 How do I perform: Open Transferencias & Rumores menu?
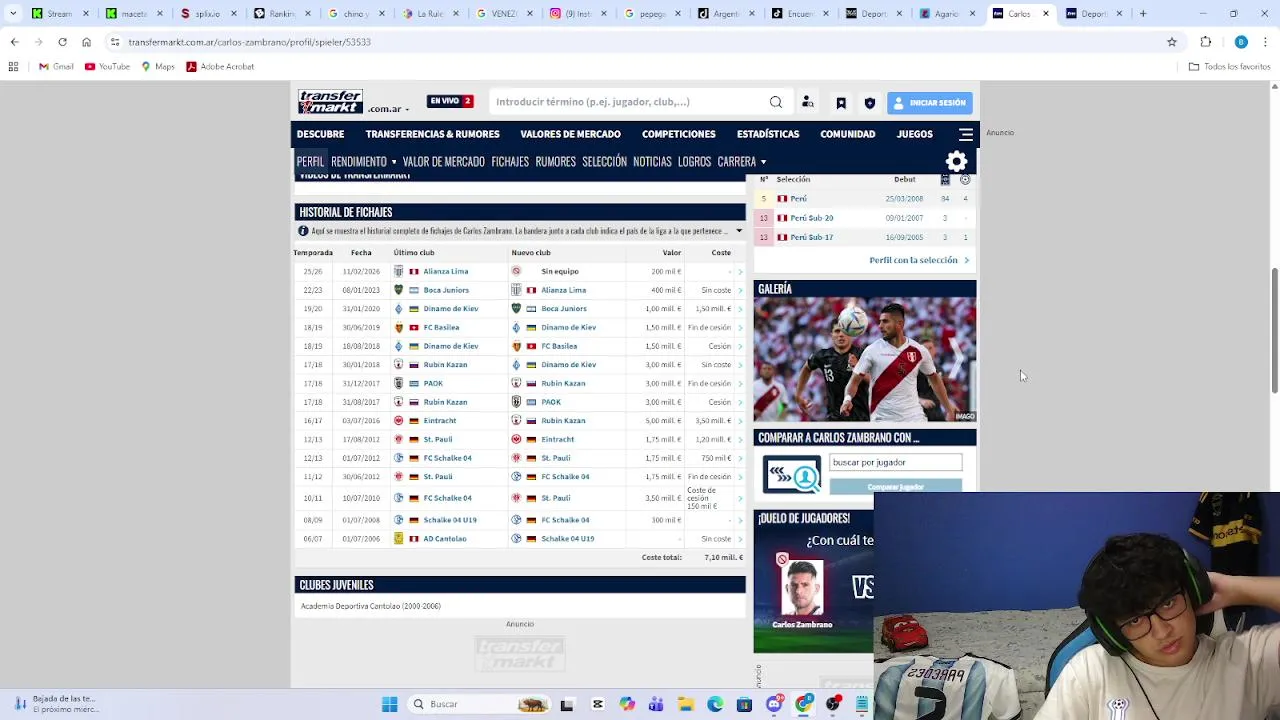(432, 134)
